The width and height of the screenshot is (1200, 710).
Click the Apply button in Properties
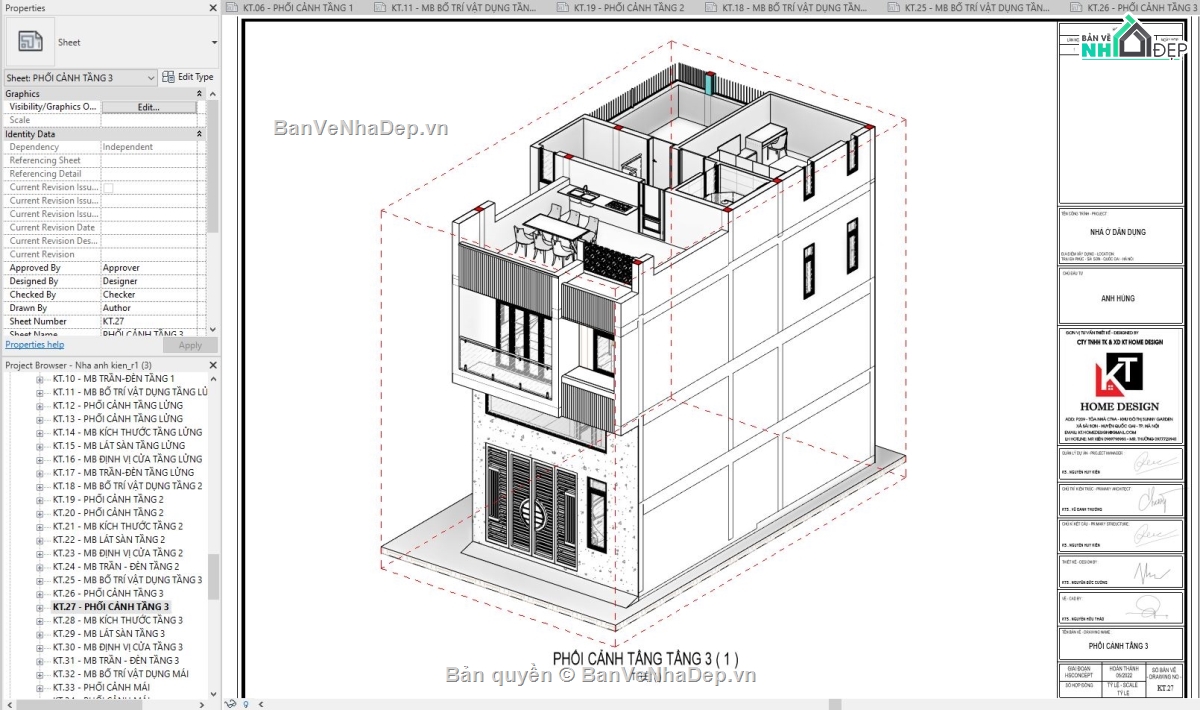190,345
